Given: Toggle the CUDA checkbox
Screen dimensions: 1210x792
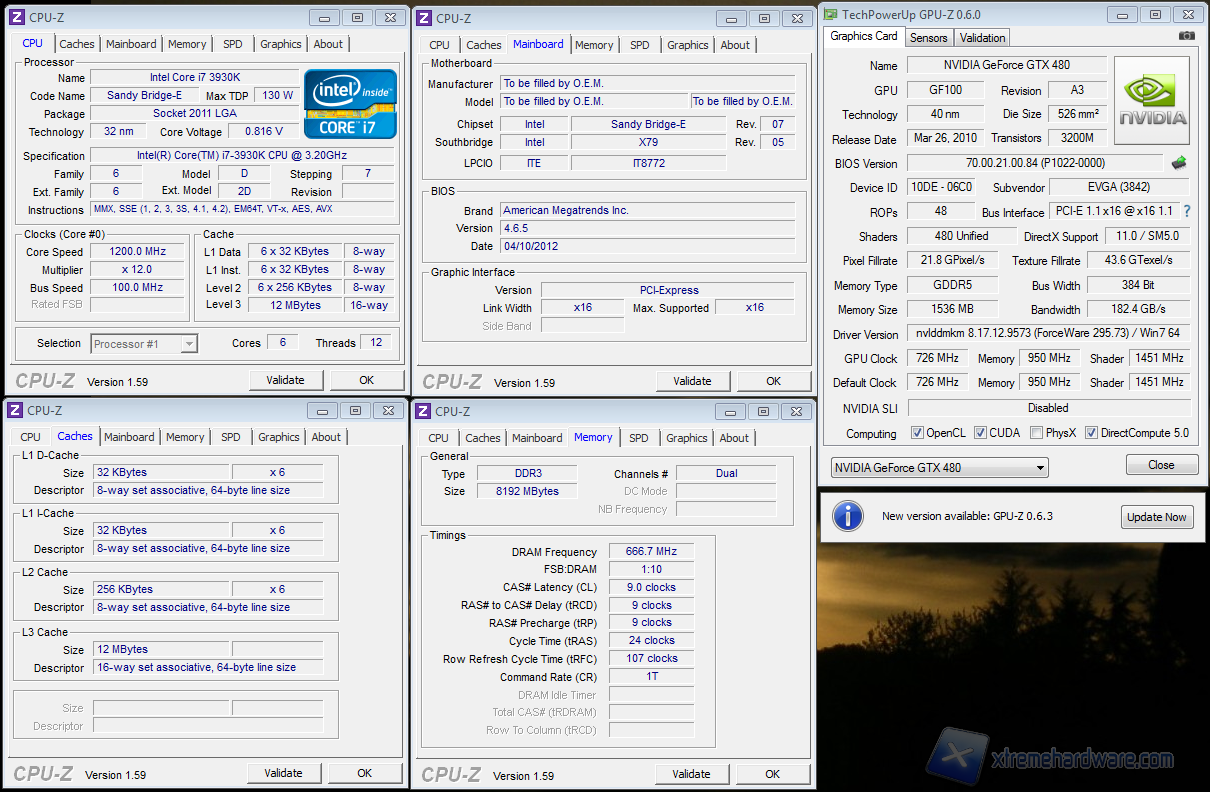Looking at the screenshot, I should 979,434.
